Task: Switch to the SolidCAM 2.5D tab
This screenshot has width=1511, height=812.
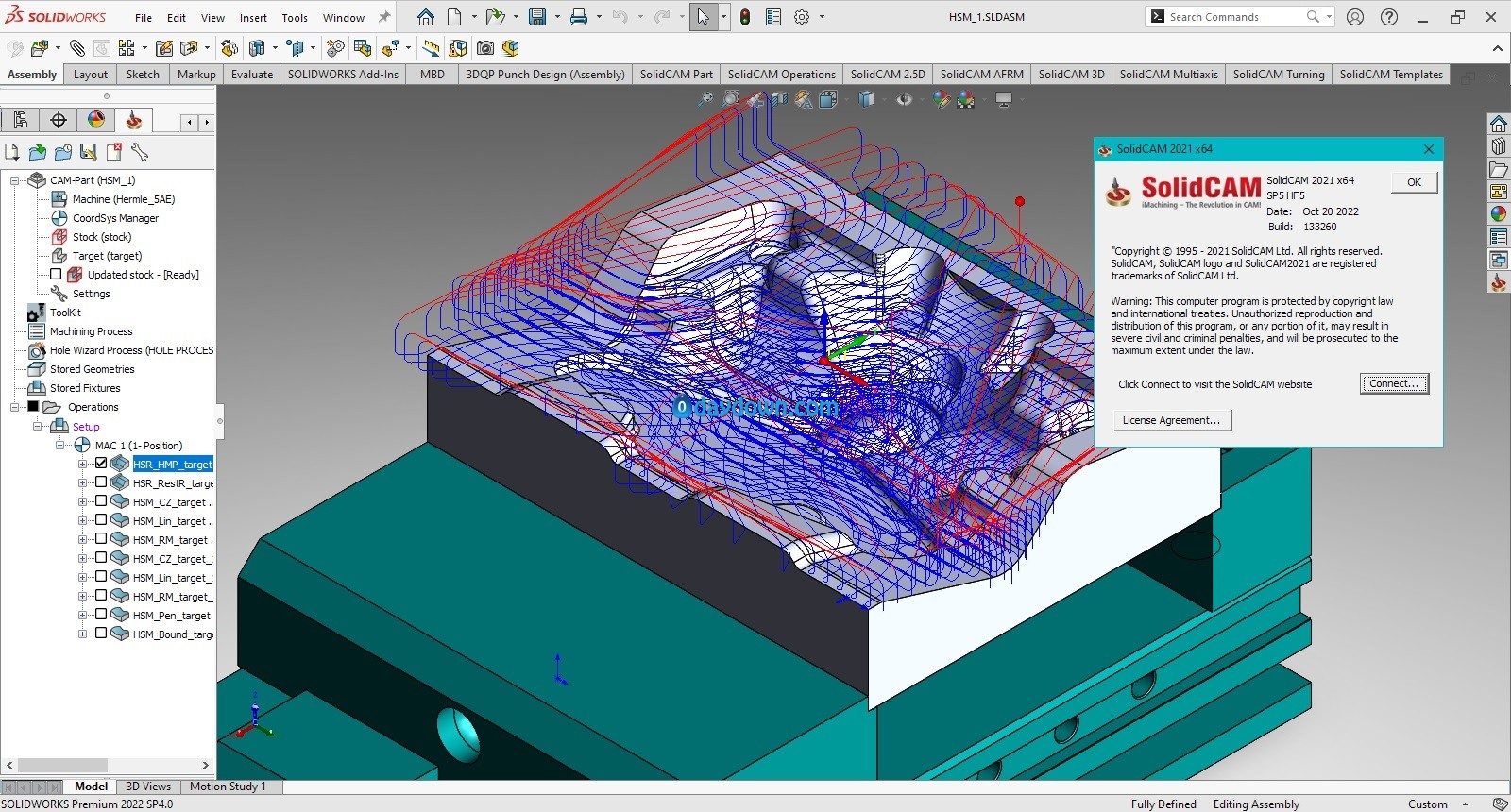Action: [888, 75]
